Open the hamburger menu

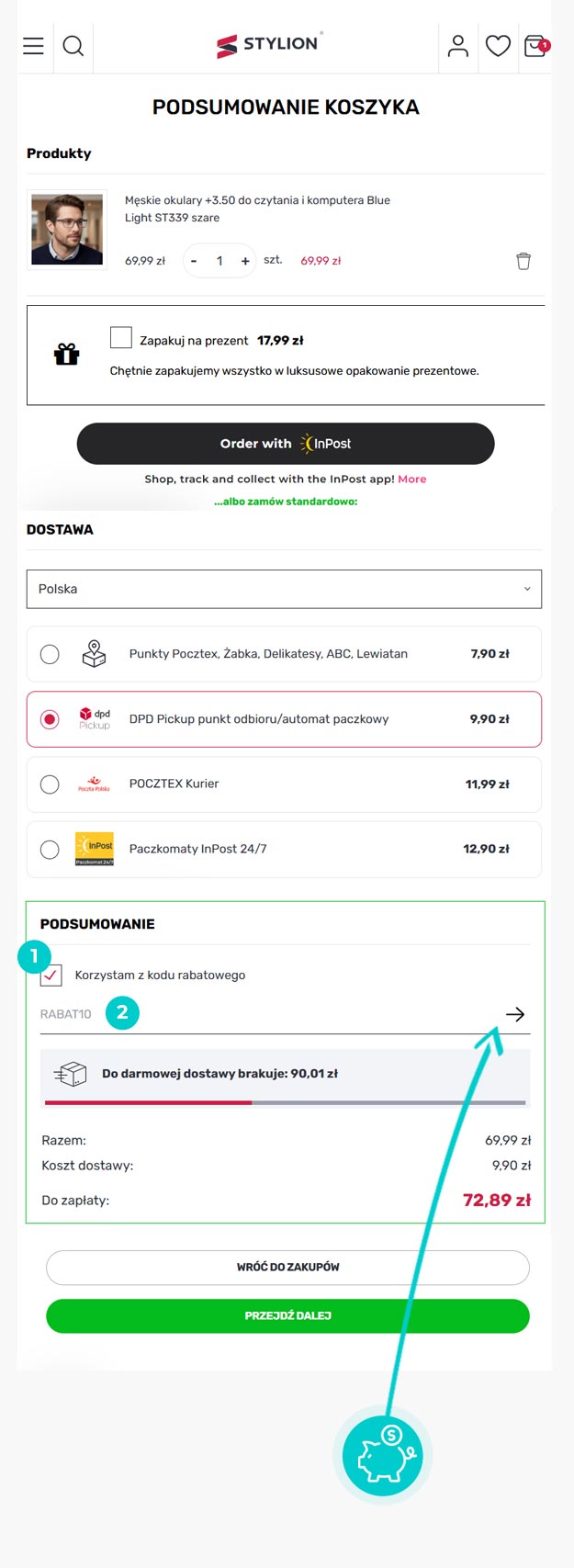pos(33,46)
